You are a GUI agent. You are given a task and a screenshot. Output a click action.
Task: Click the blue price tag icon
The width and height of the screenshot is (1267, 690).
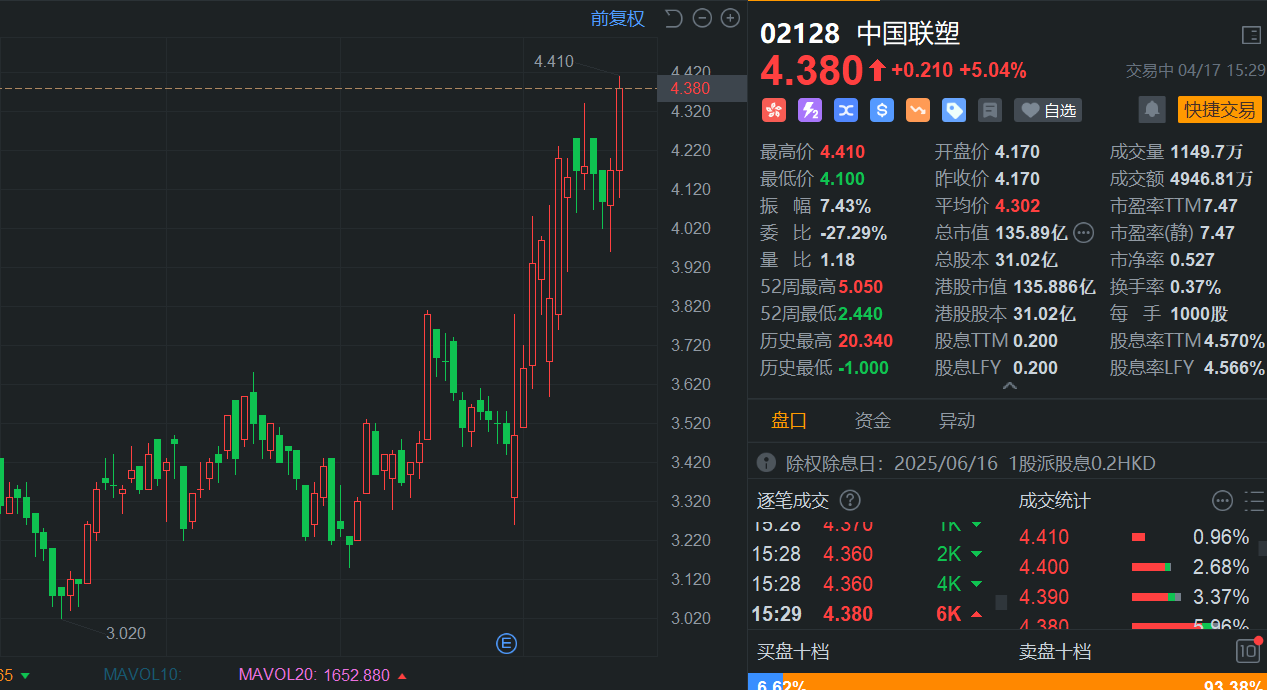click(954, 110)
